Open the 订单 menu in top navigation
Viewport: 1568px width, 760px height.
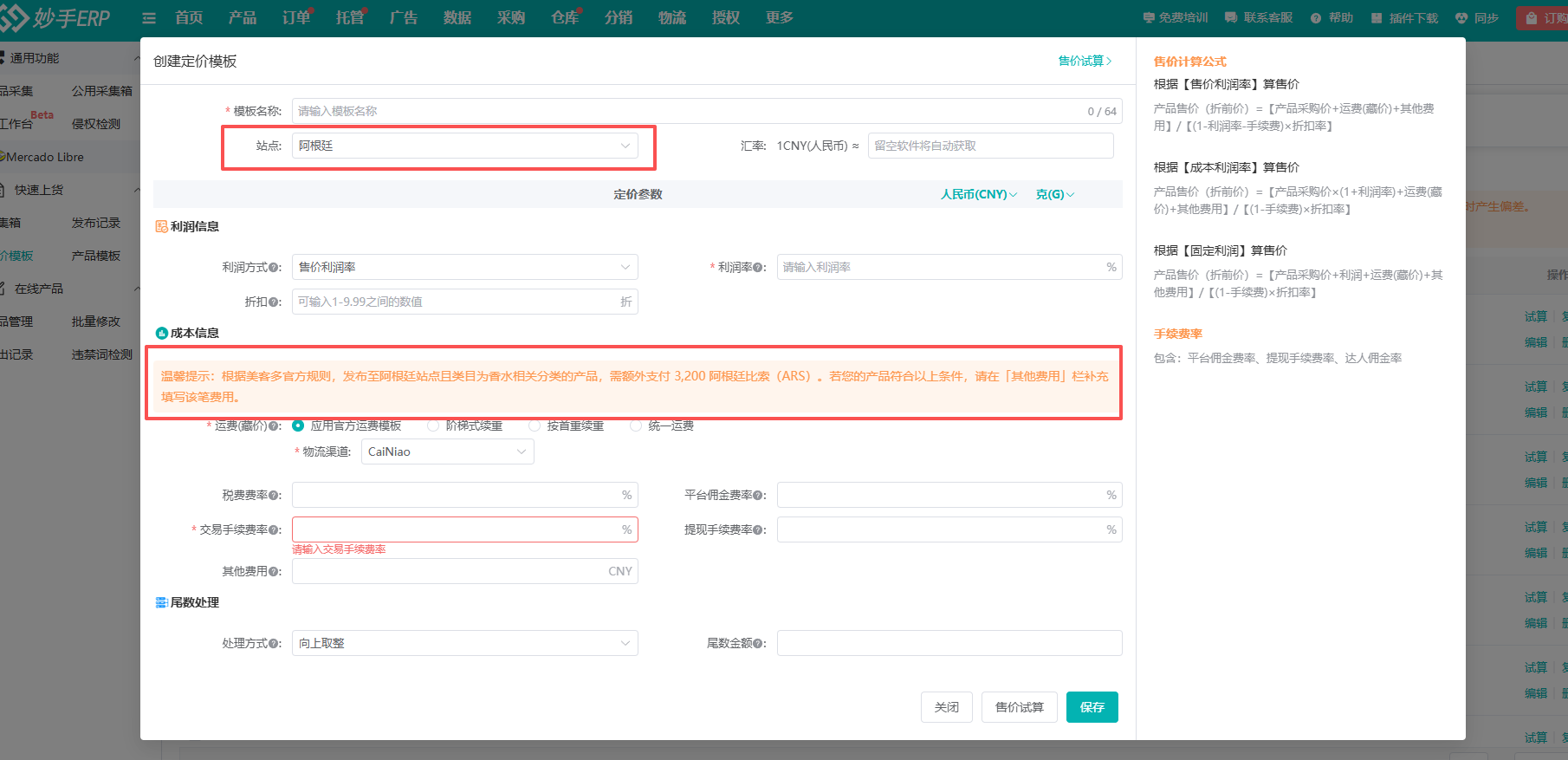pyautogui.click(x=296, y=18)
